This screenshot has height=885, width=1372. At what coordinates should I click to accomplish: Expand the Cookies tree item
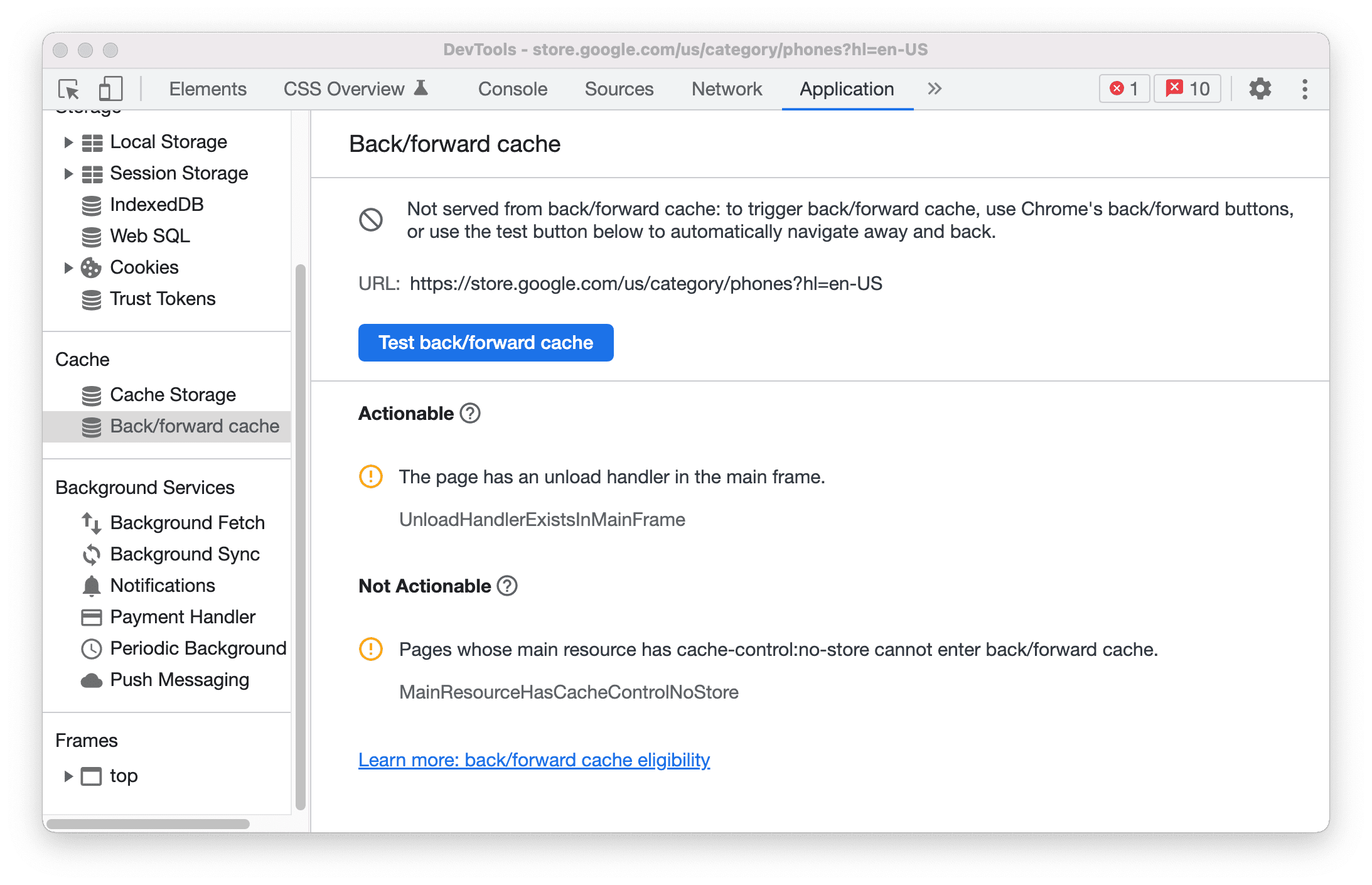pos(64,266)
